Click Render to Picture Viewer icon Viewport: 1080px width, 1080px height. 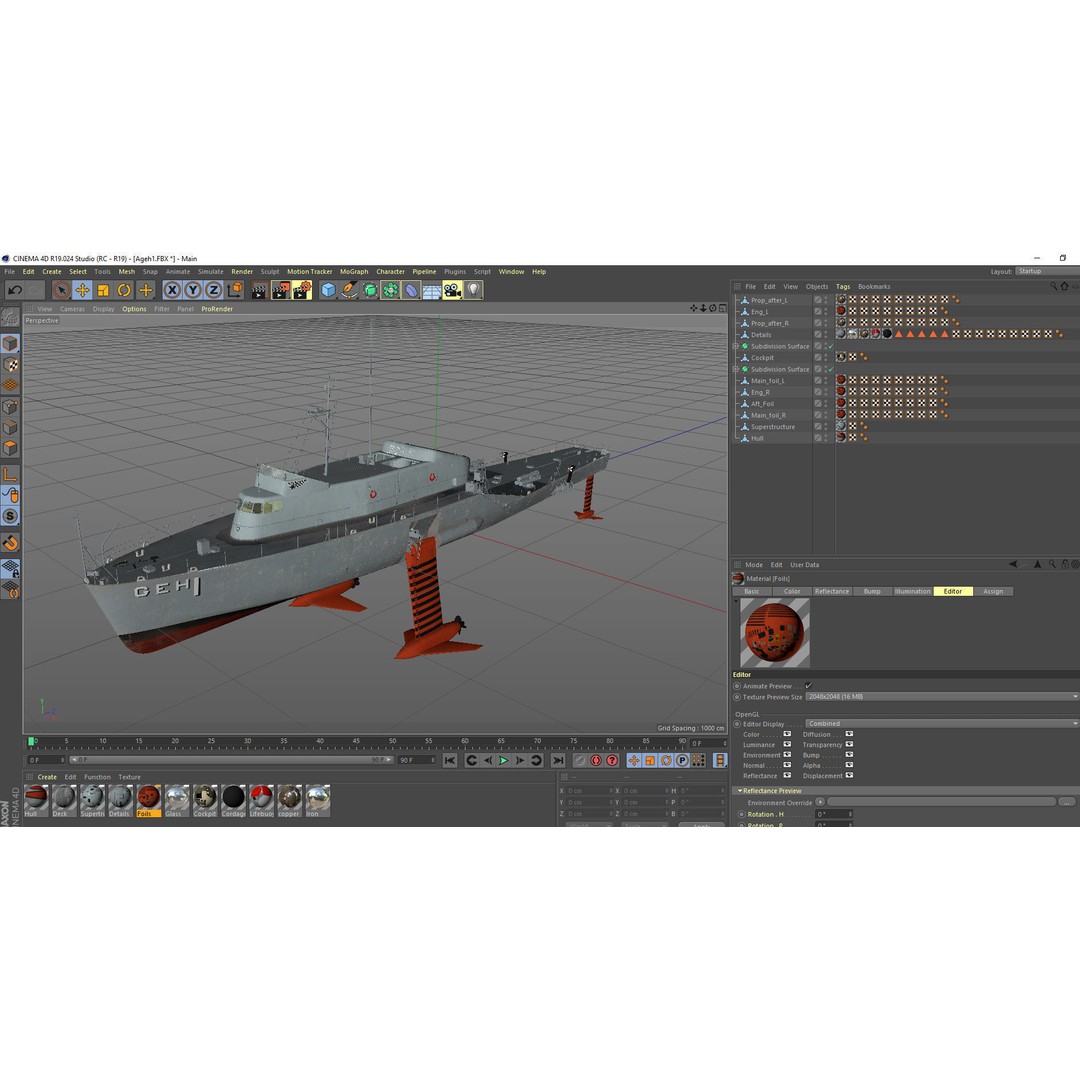(280, 290)
